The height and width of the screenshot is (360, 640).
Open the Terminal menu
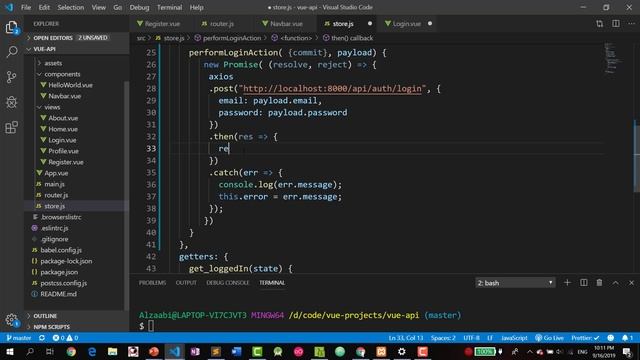[169, 7]
